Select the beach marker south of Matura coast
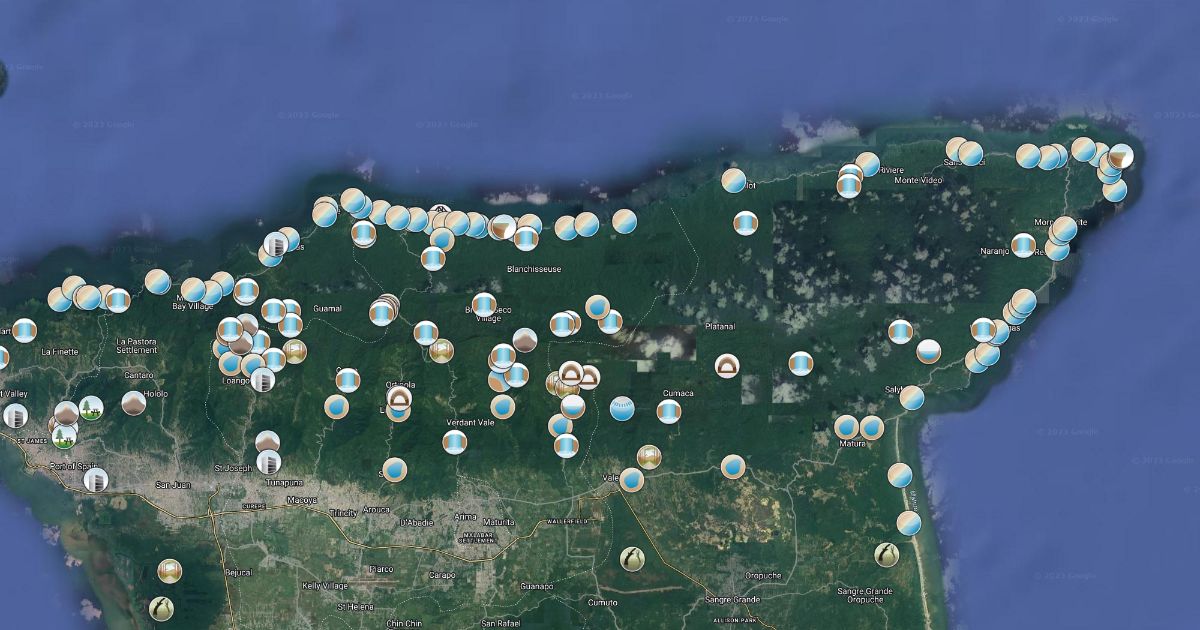Image resolution: width=1200 pixels, height=630 pixels. click(x=908, y=523)
